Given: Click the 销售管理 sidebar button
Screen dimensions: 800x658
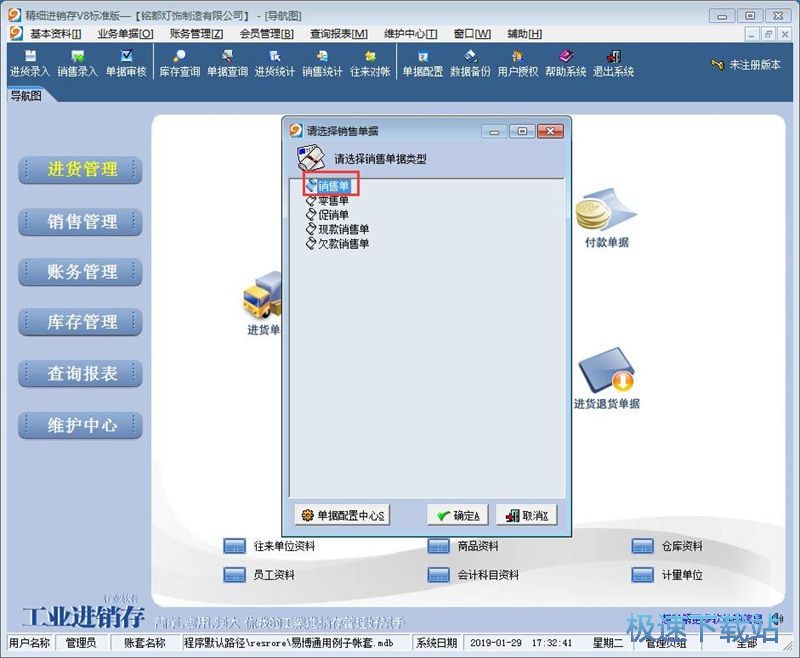Looking at the screenshot, I should (x=80, y=221).
